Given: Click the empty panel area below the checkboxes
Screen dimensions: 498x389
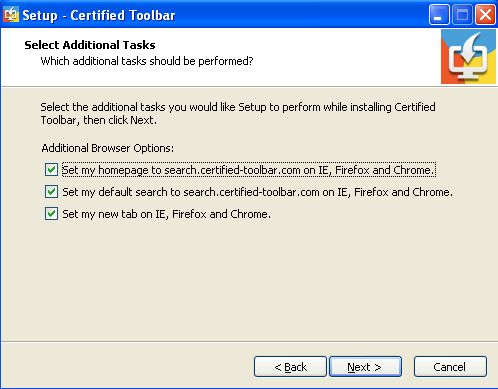Looking at the screenshot, I should [x=249, y=280].
